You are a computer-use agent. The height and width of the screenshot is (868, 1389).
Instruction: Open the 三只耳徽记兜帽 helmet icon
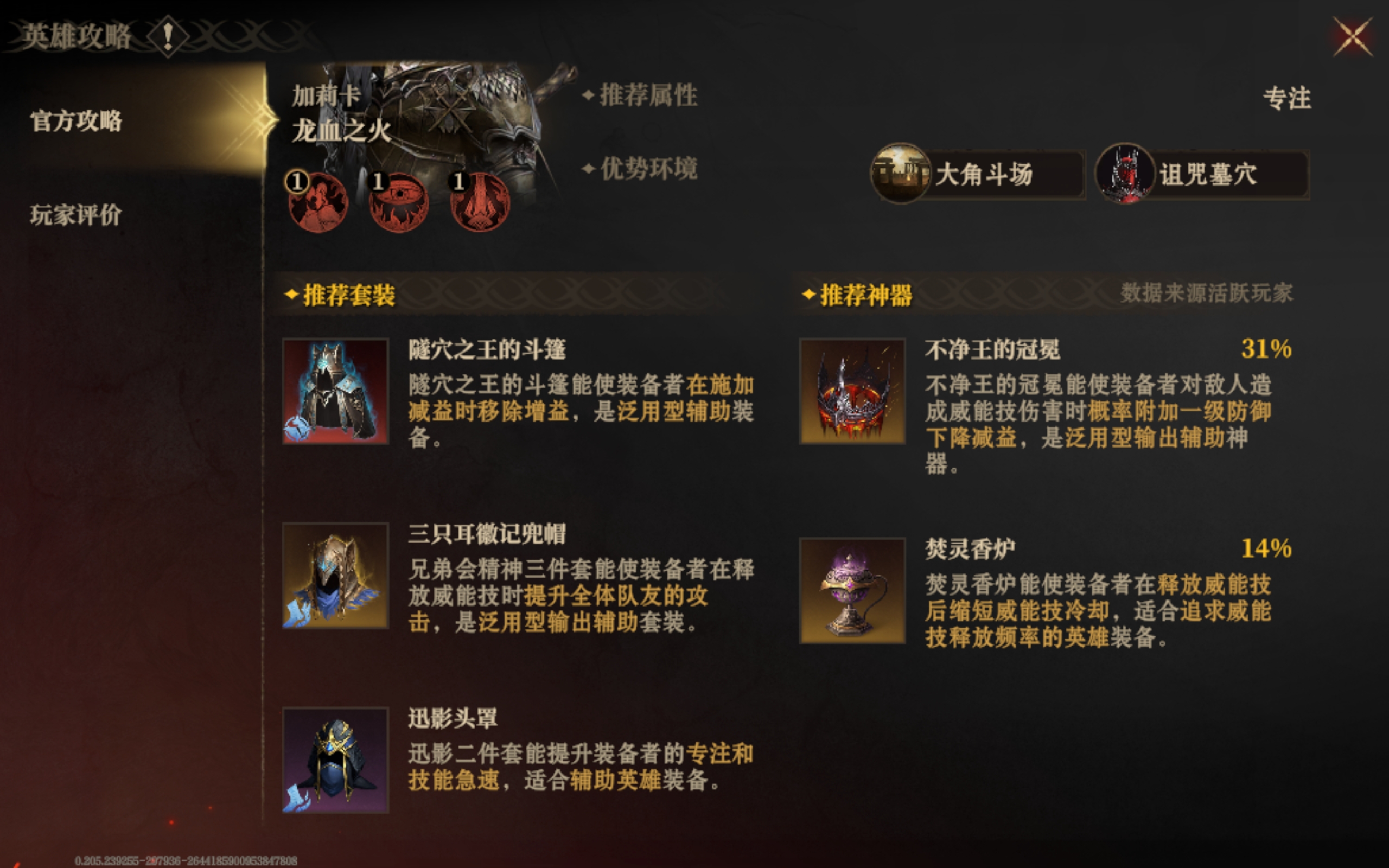[x=335, y=575]
